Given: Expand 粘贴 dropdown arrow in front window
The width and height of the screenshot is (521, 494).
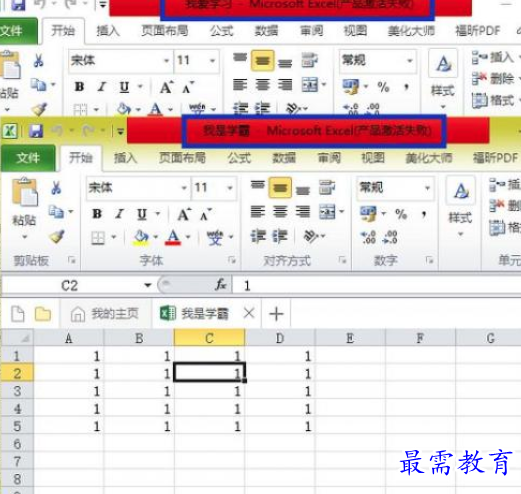Looking at the screenshot, I should (25, 237).
